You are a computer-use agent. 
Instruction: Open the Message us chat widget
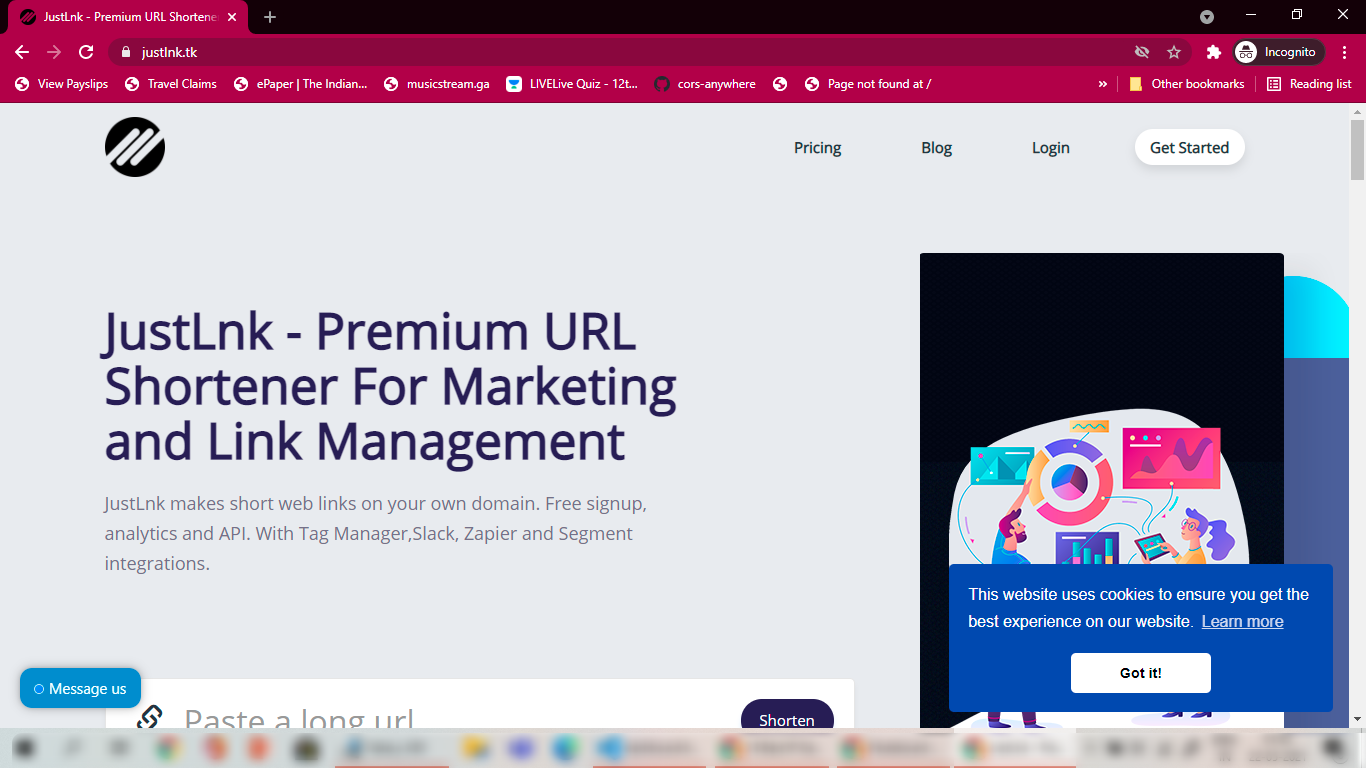80,688
